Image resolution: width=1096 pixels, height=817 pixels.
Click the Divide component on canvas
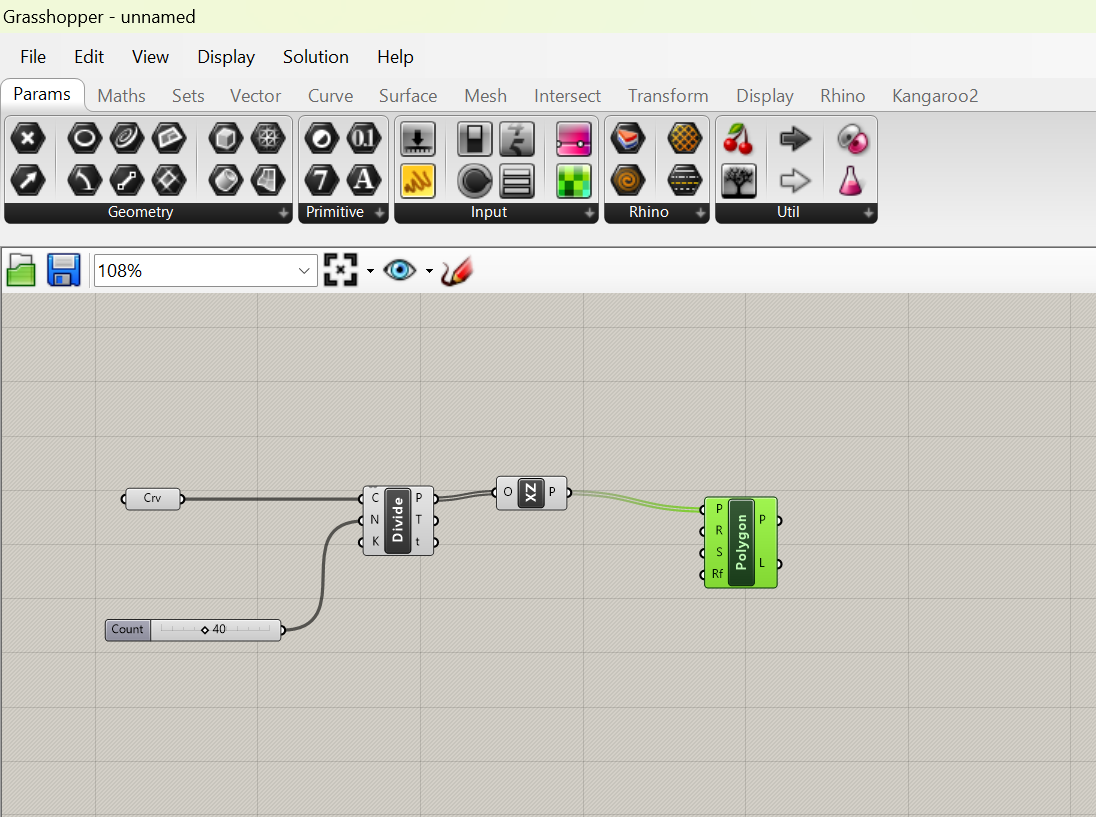pos(397,520)
